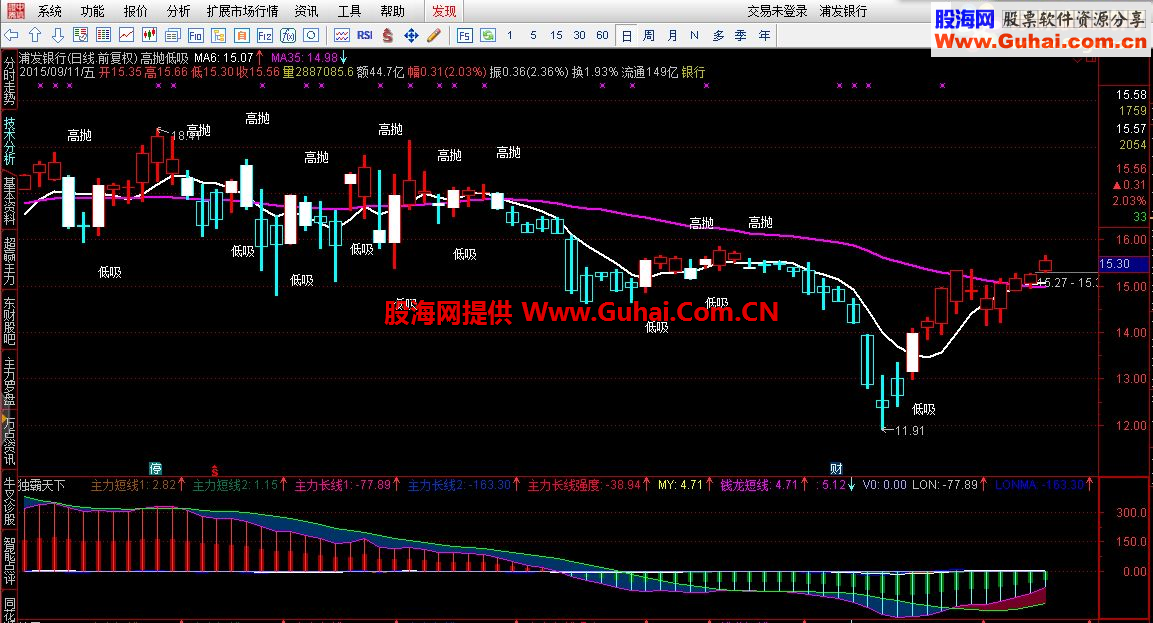Open the intraday line chart icon
Image resolution: width=1153 pixels, height=623 pixels.
tap(126, 35)
